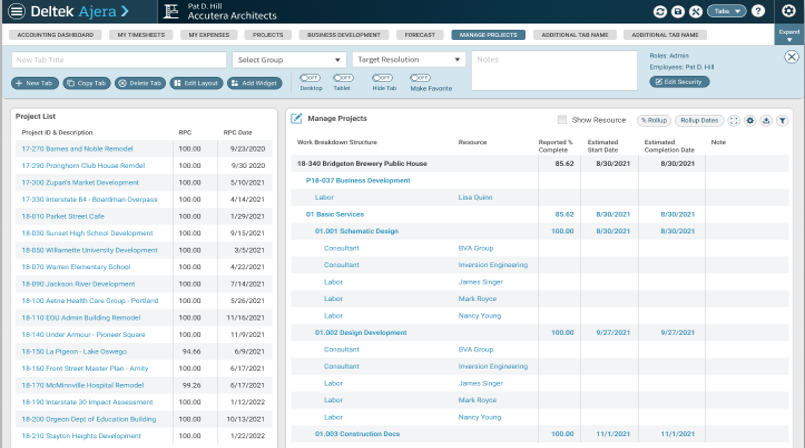Click the widget download/export icon

tap(766, 120)
